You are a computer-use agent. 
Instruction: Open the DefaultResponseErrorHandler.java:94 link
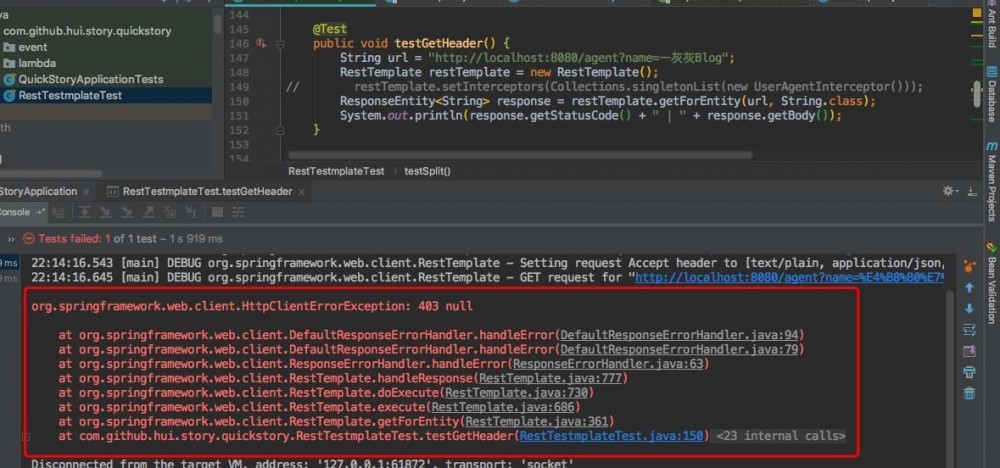[680, 335]
